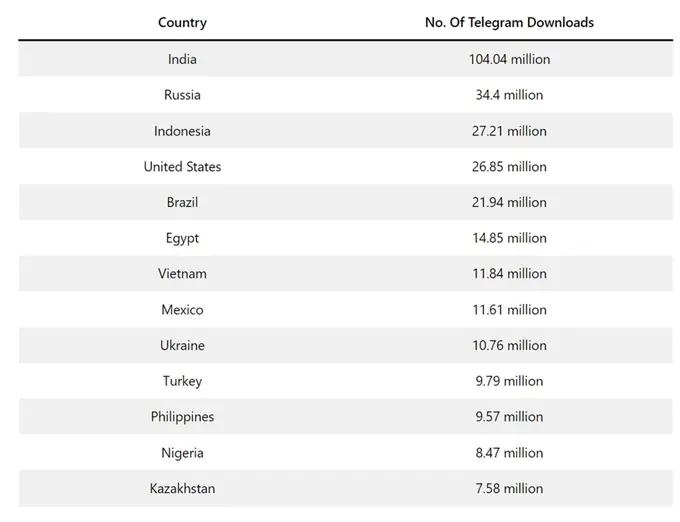Select the Vietnam row label
The height and width of the screenshot is (522, 680).
182,274
